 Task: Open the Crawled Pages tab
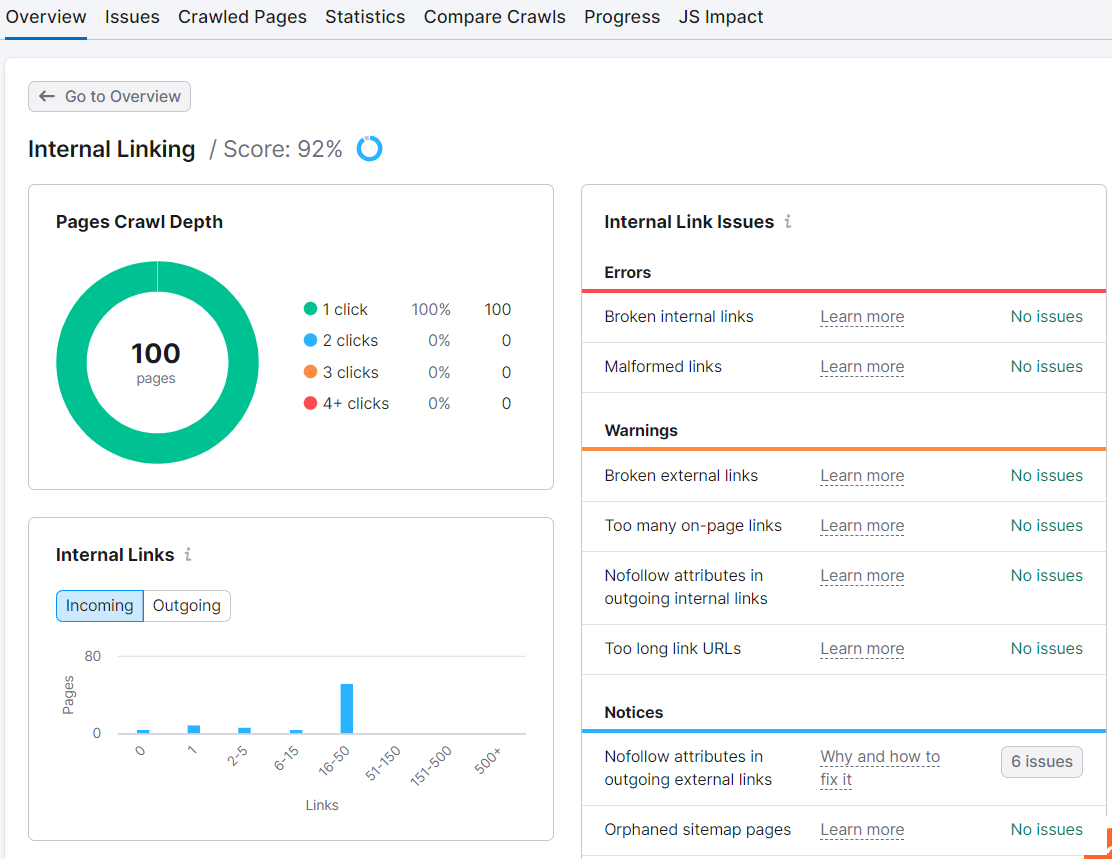tap(242, 17)
